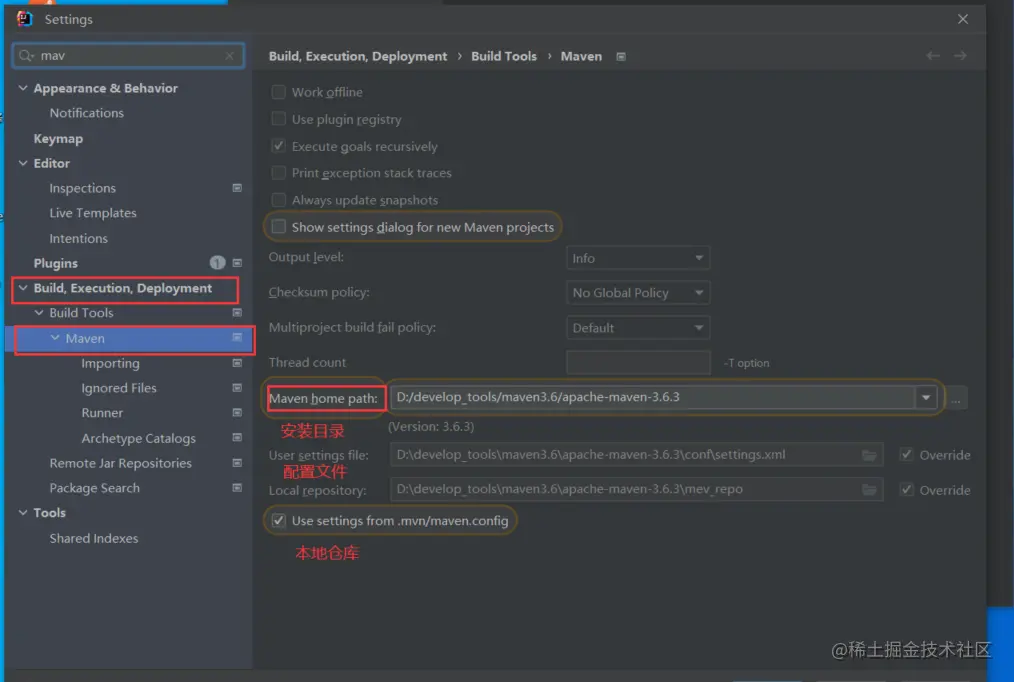Click project icon on Archetype Catalogs row
1014x682 pixels.
[237, 438]
